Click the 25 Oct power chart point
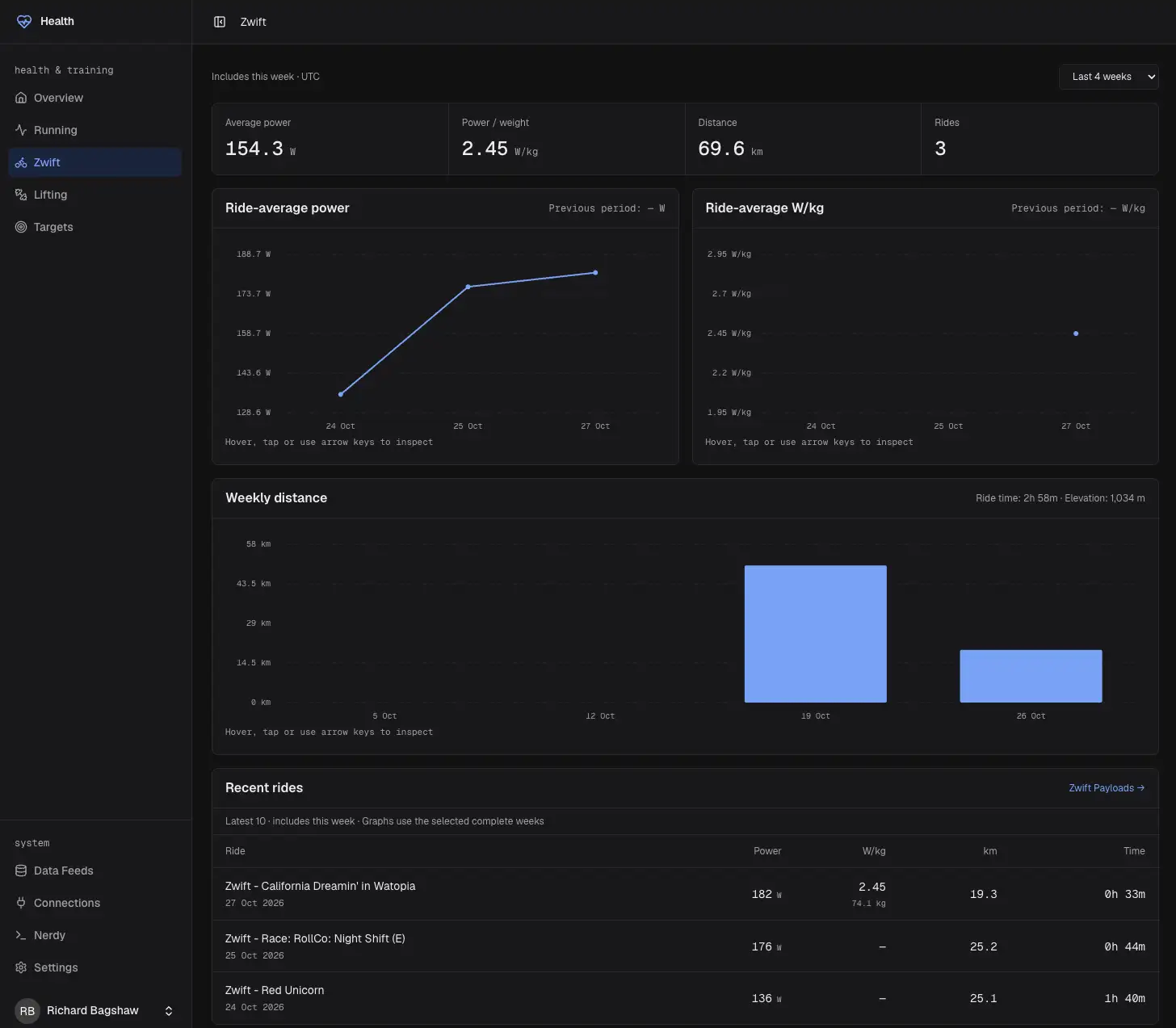Image resolution: width=1176 pixels, height=1028 pixels. click(468, 287)
